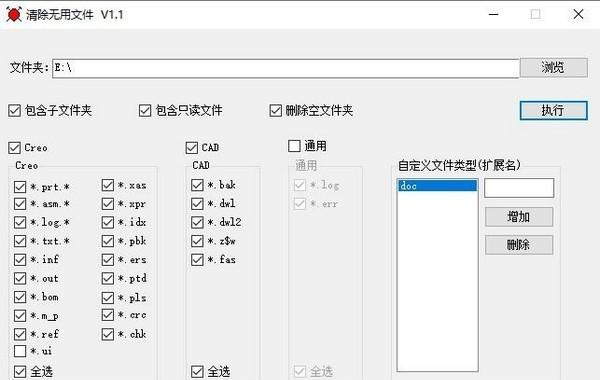Toggle the *.xas checkbox
This screenshot has width=600, height=380.
click(x=108, y=185)
